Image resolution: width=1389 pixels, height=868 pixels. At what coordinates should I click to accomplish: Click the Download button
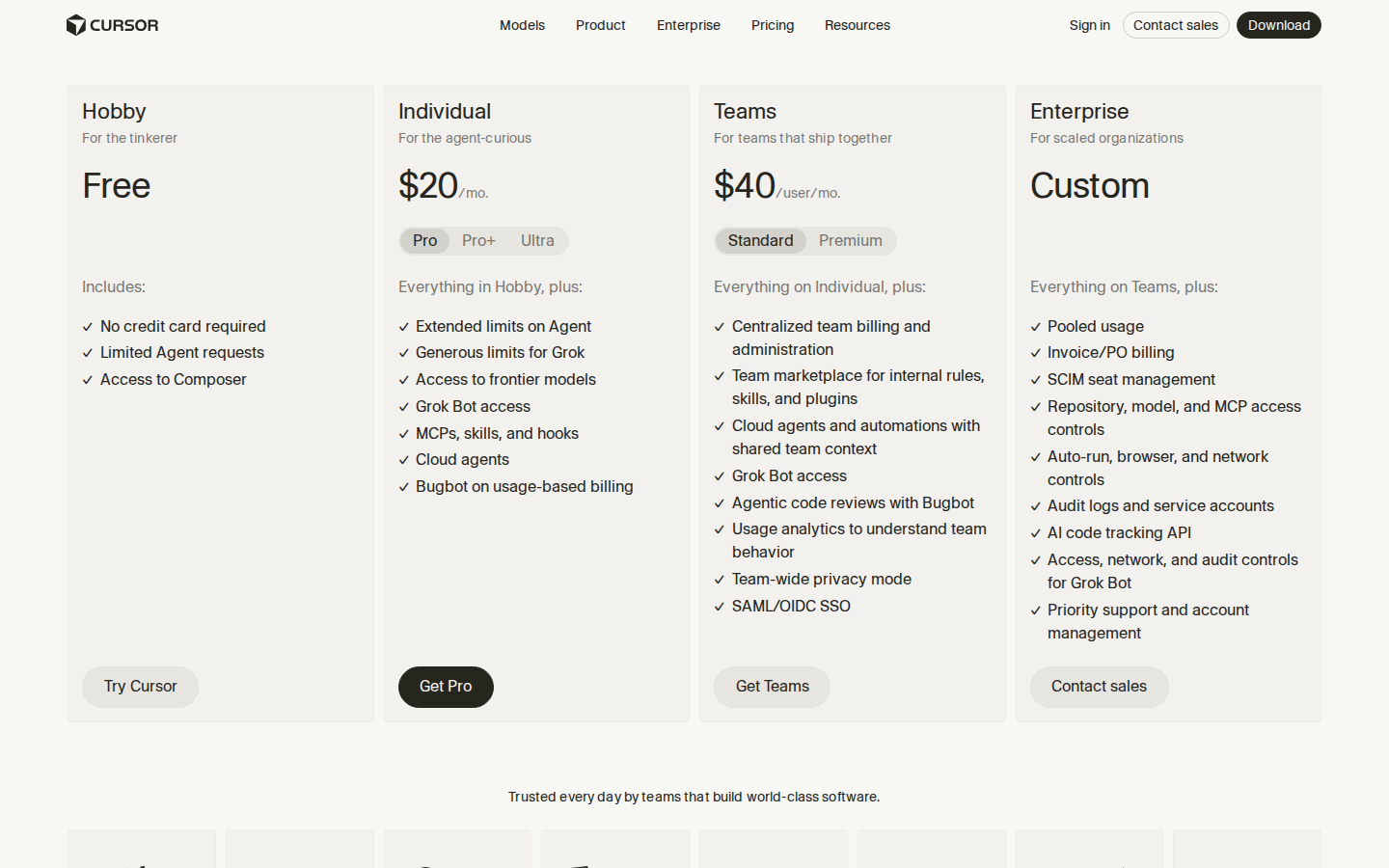coord(1279,25)
